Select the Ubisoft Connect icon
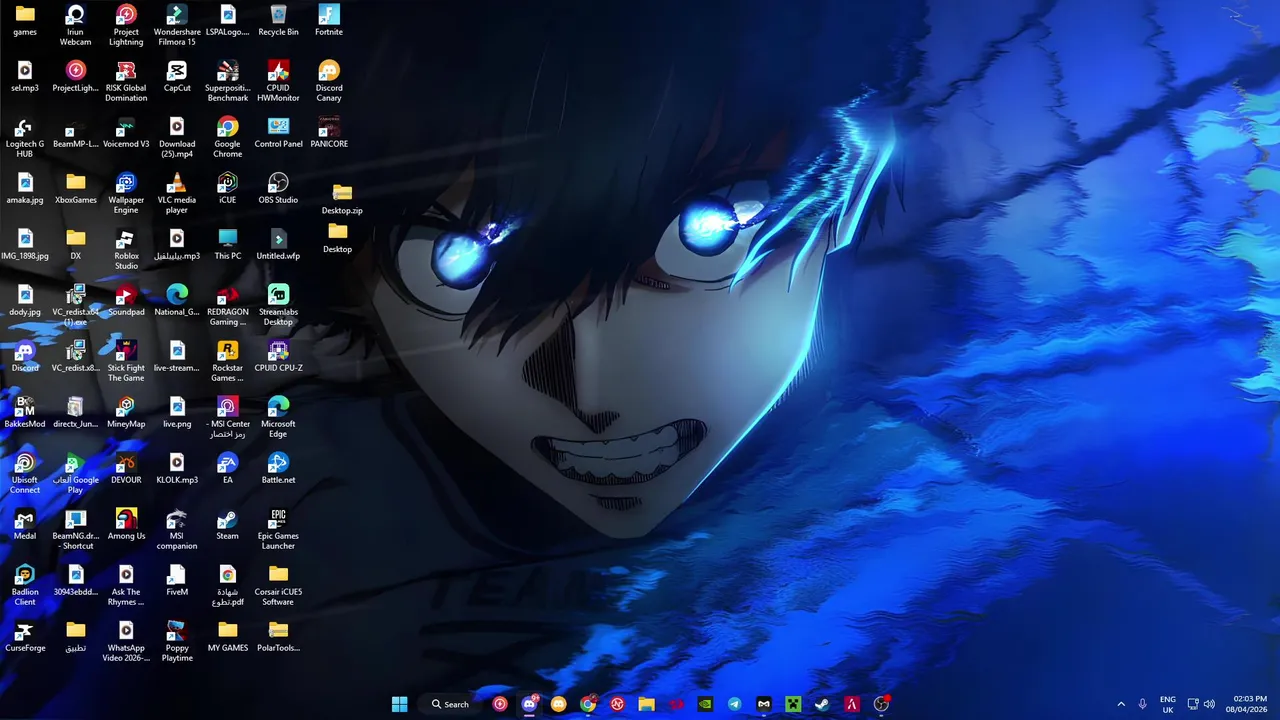The height and width of the screenshot is (720, 1280). 25,473
